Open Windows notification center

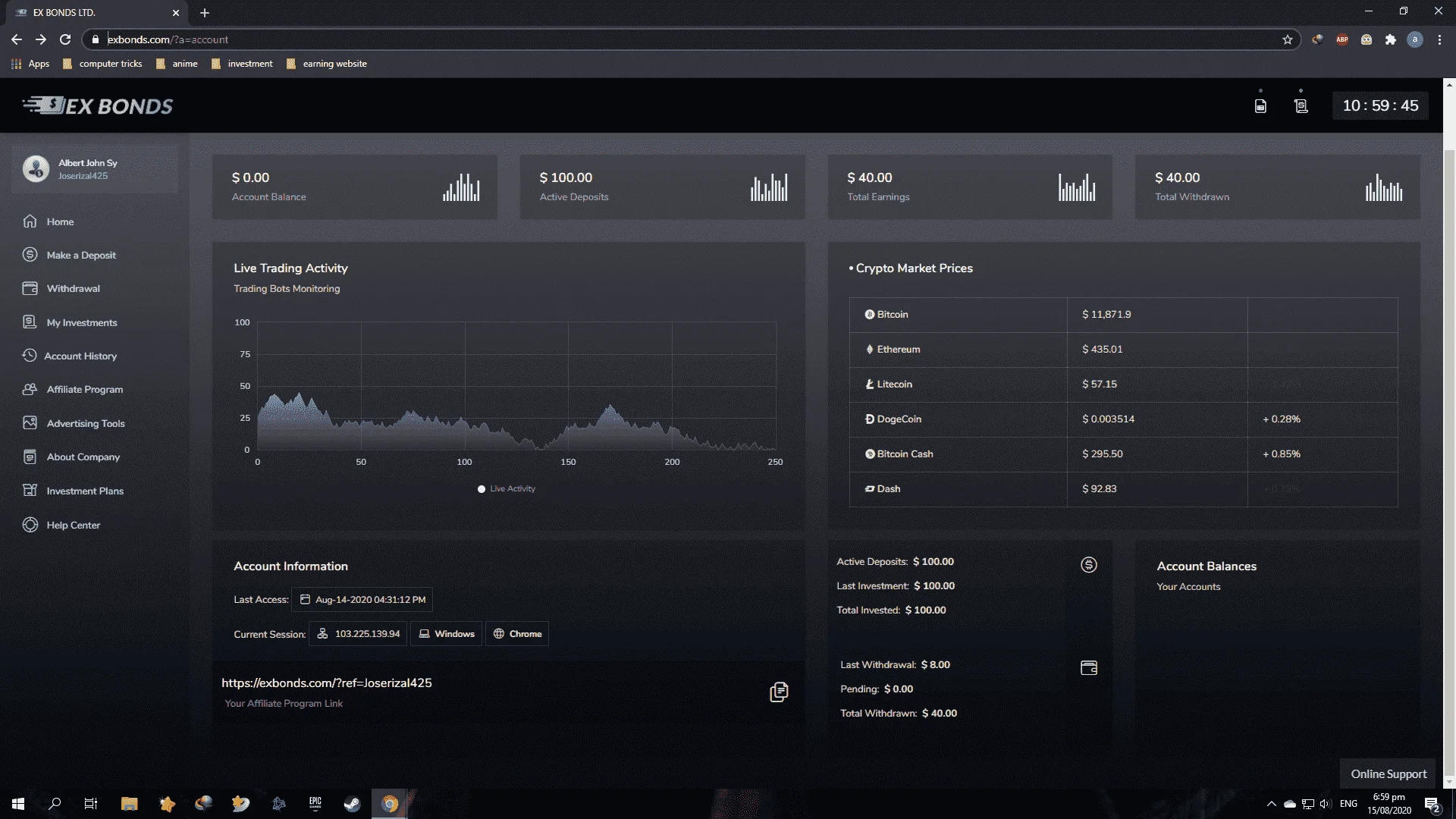pos(1432,804)
